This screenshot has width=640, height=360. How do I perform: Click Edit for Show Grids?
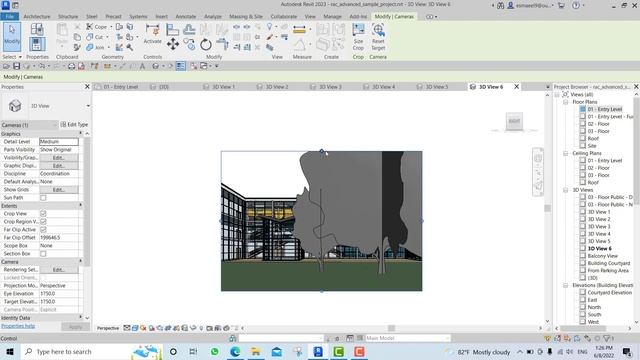point(58,190)
